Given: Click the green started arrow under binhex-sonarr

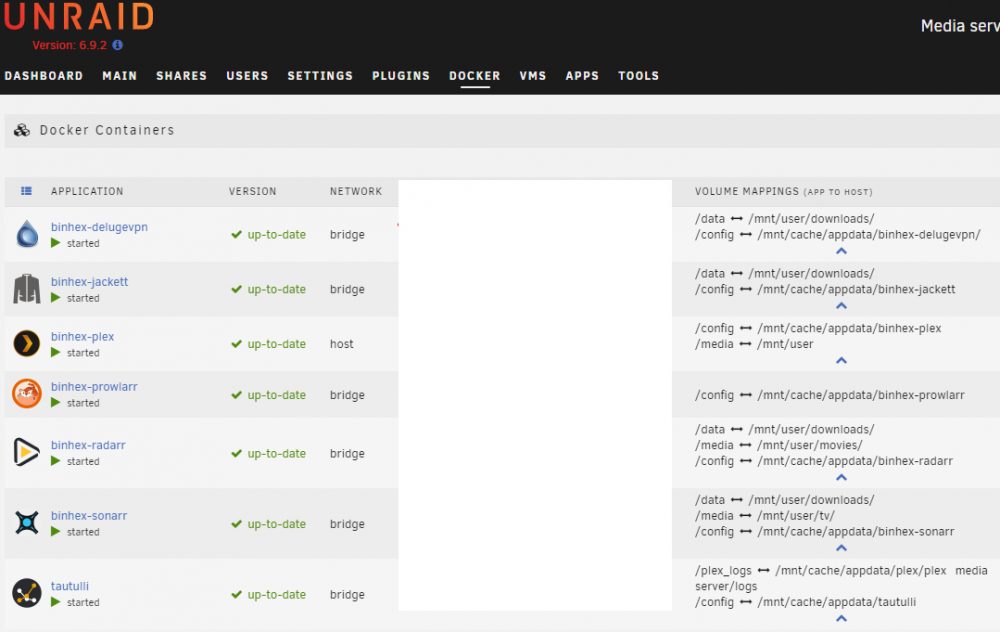Looking at the screenshot, I should click(55, 532).
